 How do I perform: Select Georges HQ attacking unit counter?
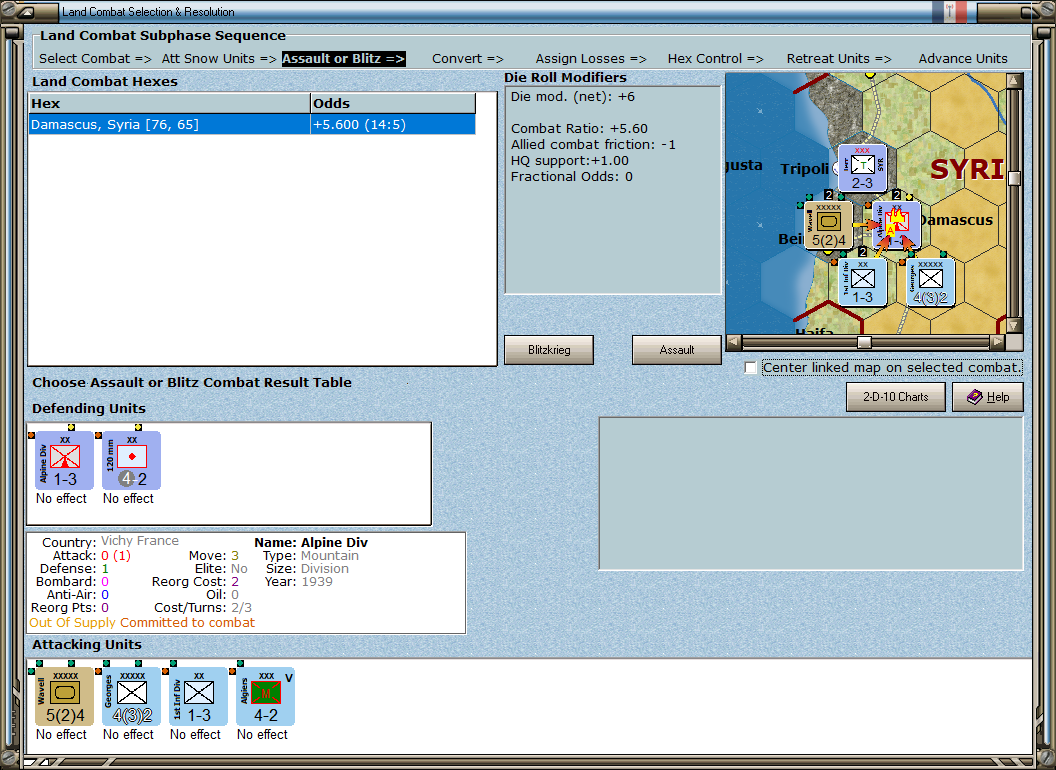tap(131, 697)
